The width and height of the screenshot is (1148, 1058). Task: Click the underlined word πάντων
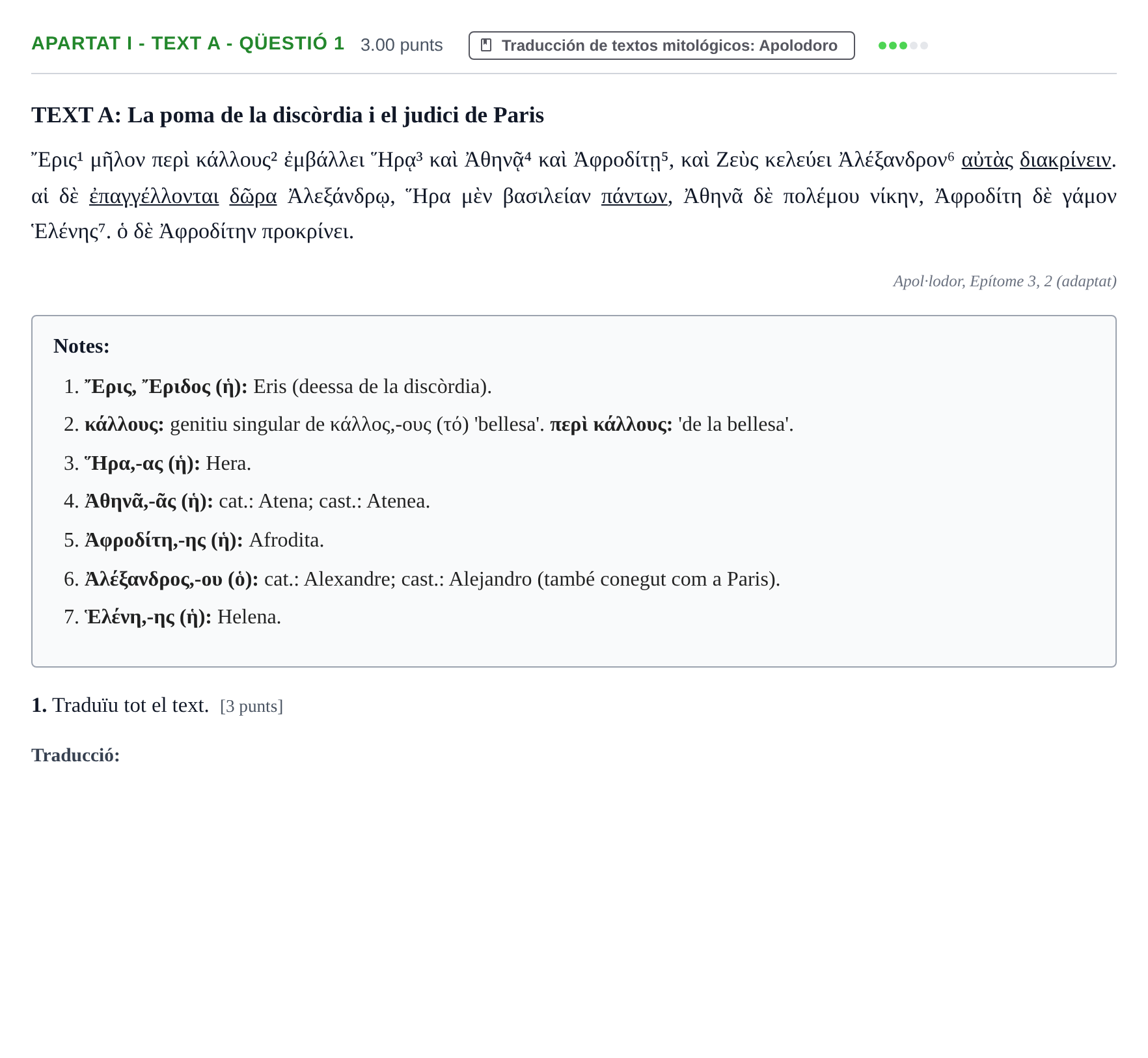click(635, 196)
